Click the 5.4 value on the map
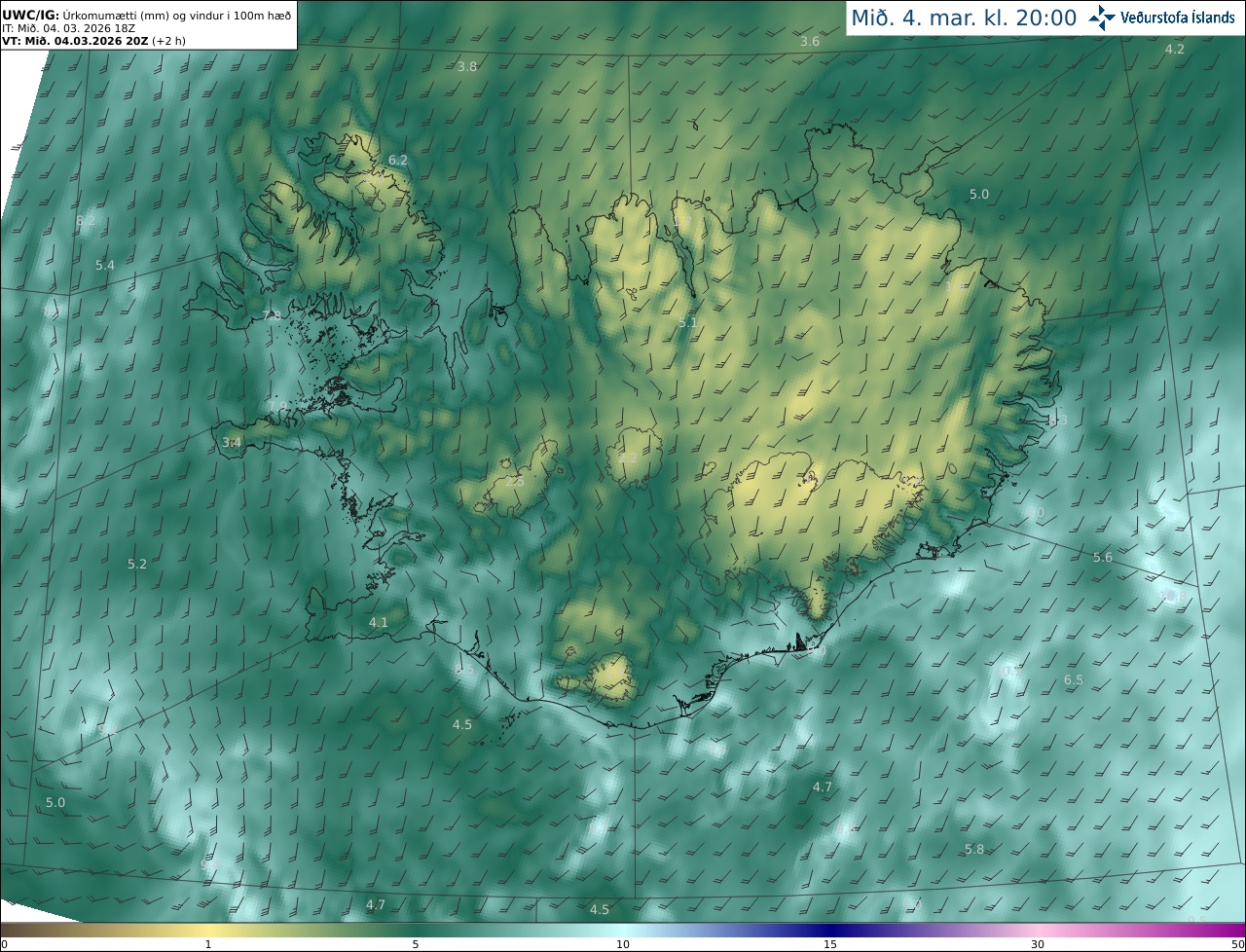 (105, 266)
